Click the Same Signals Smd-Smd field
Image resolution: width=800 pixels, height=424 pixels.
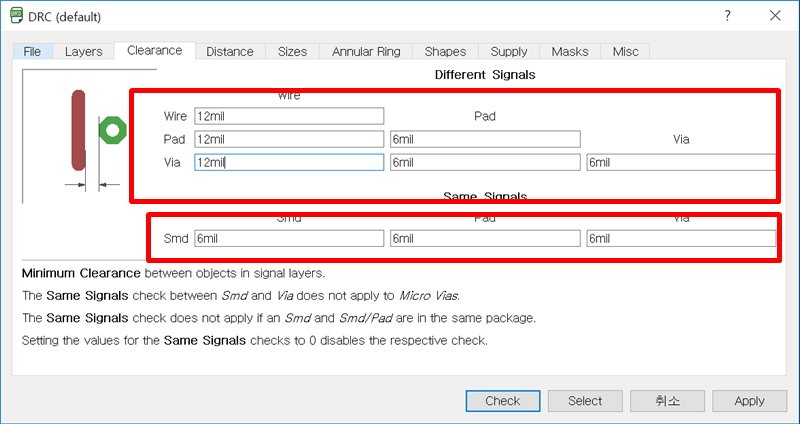pos(289,238)
